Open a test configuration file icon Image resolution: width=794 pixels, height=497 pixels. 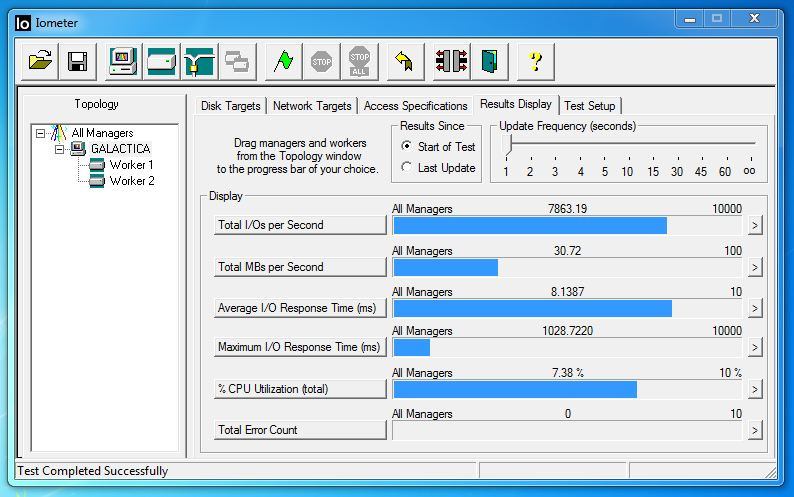[x=41, y=61]
